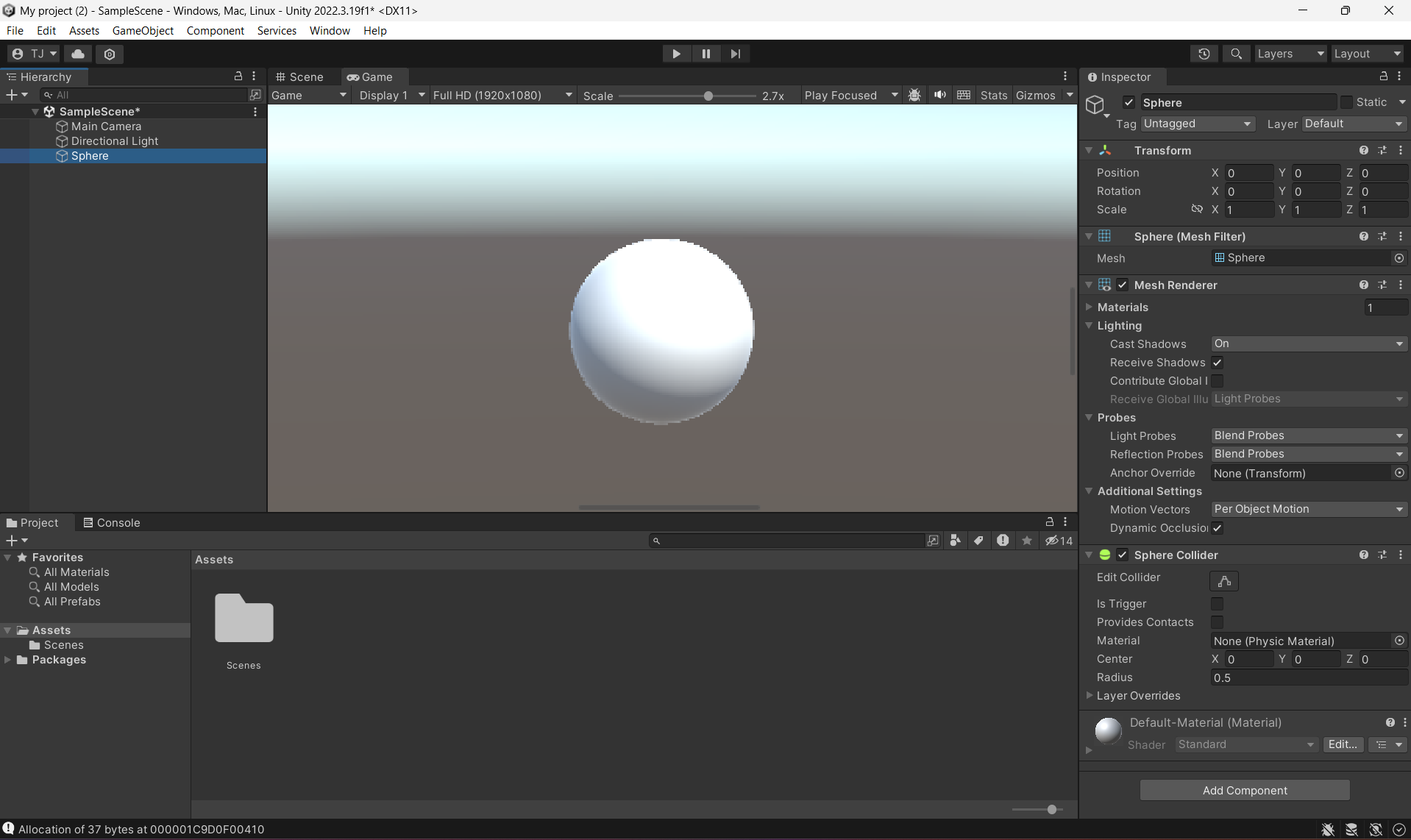
Task: Open the Window menu
Action: click(330, 30)
